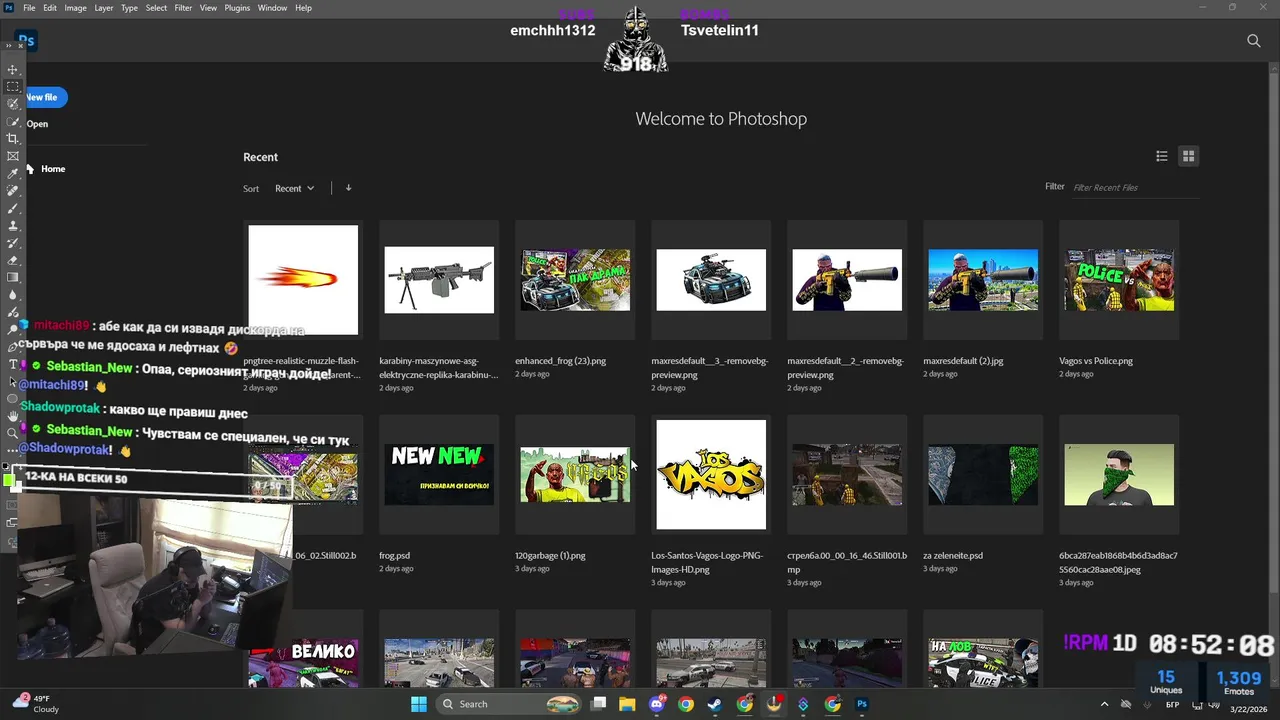Click the Filter Recent Files input field

[1134, 188]
